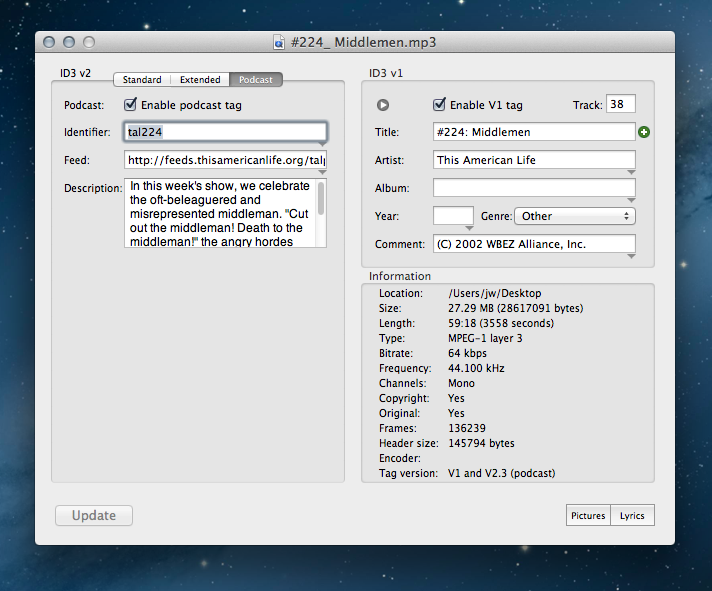
Task: Click the Channels value 'Mono'
Action: click(461, 383)
